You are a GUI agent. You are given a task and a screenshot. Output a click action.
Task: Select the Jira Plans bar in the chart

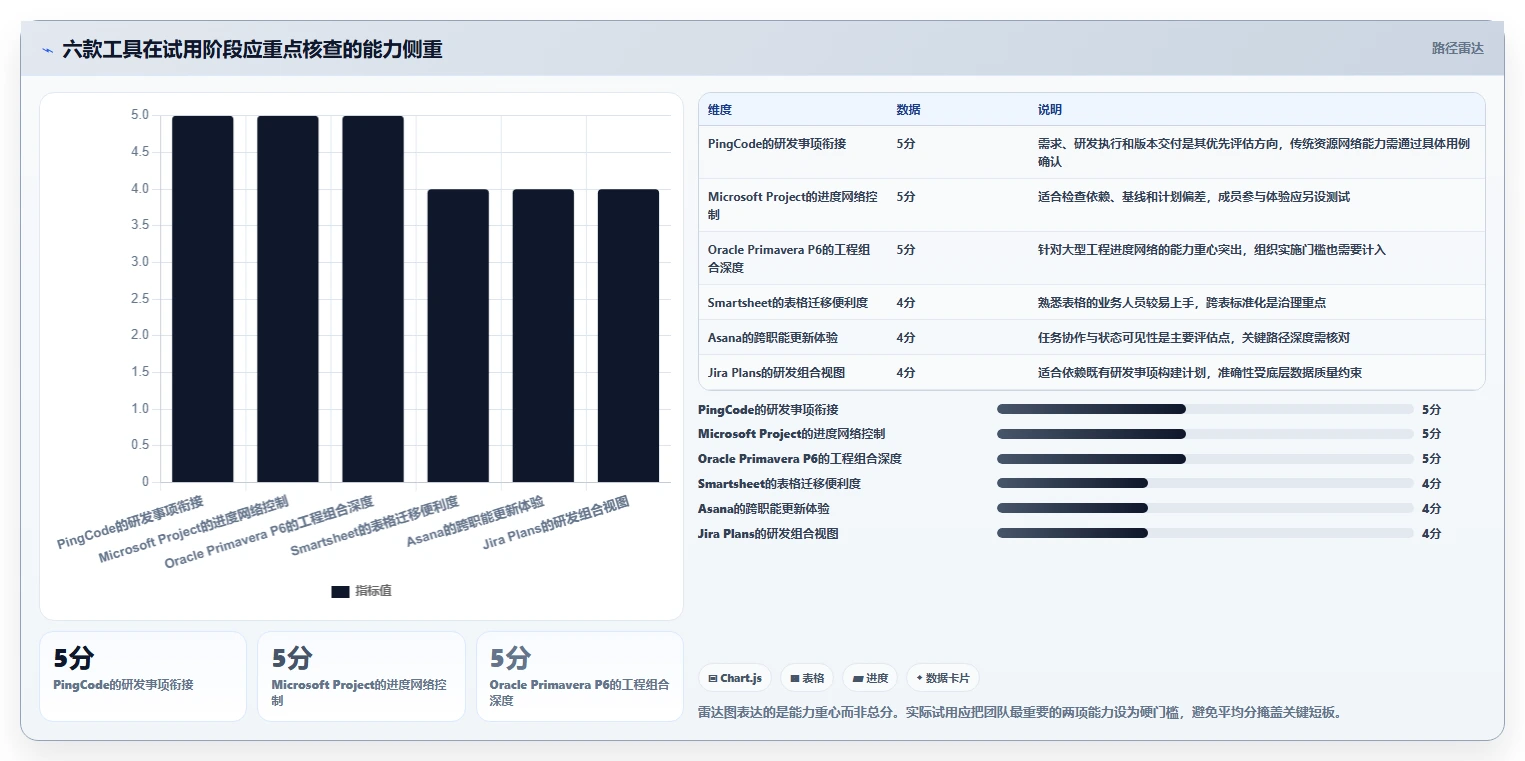628,336
